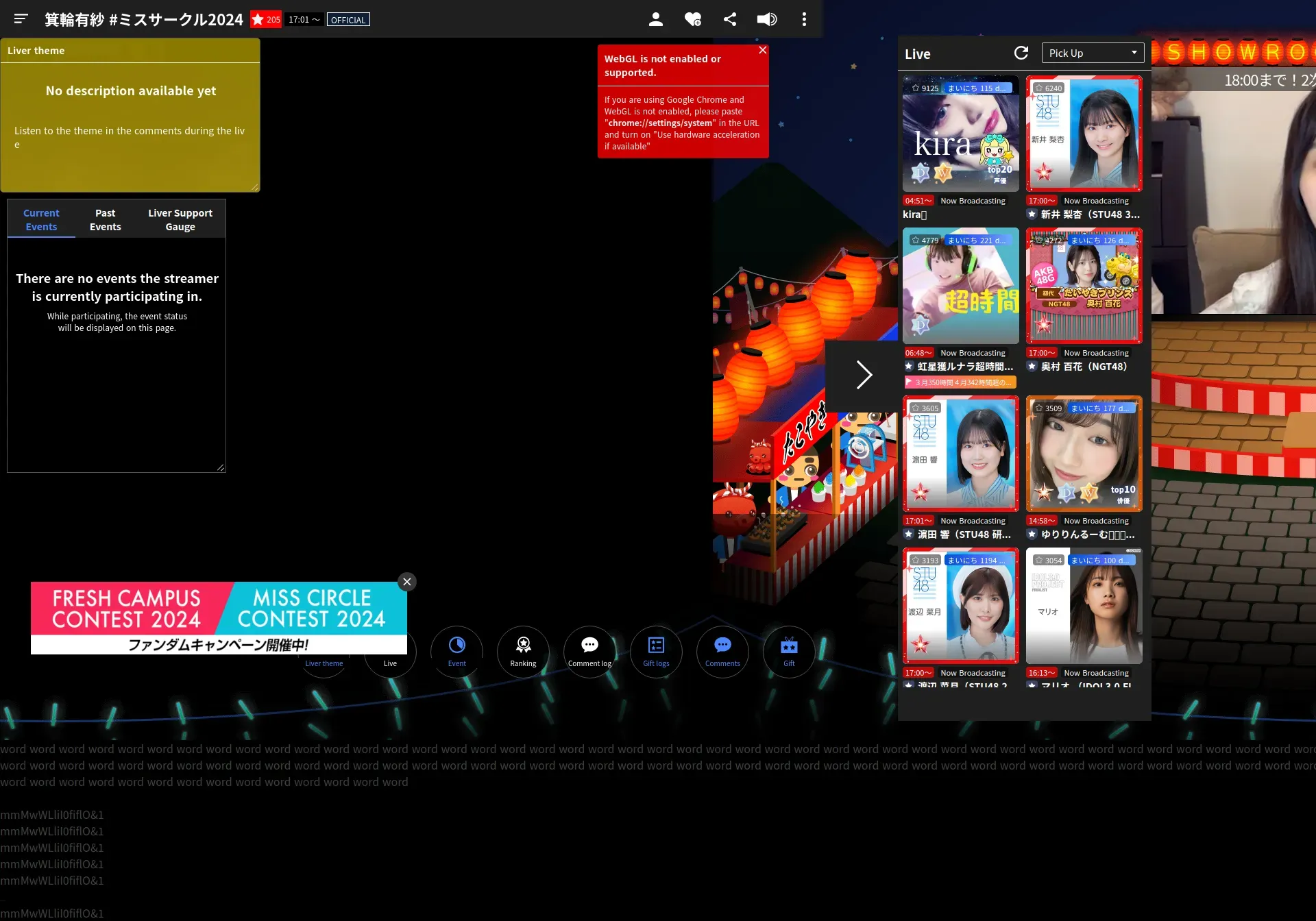The image size is (1316, 921).
Task: Close the WebGL warning message
Action: [762, 50]
